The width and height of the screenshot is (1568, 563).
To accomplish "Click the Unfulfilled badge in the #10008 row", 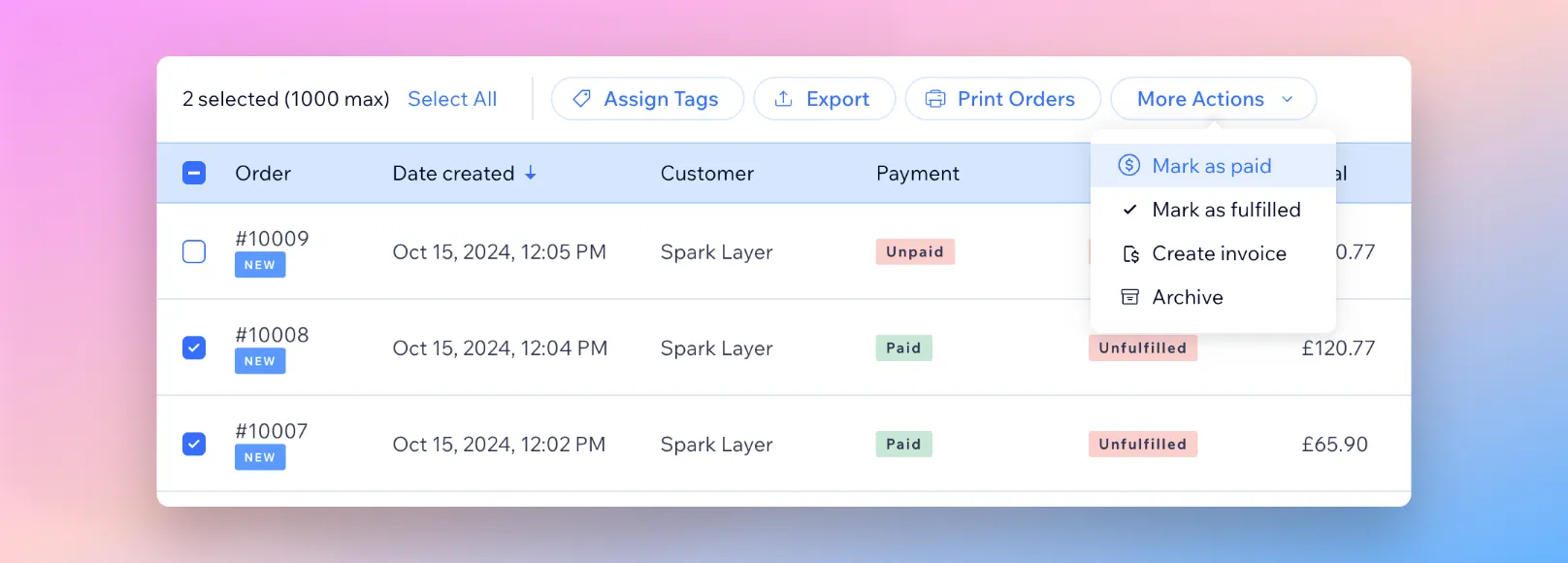I will pyautogui.click(x=1143, y=348).
